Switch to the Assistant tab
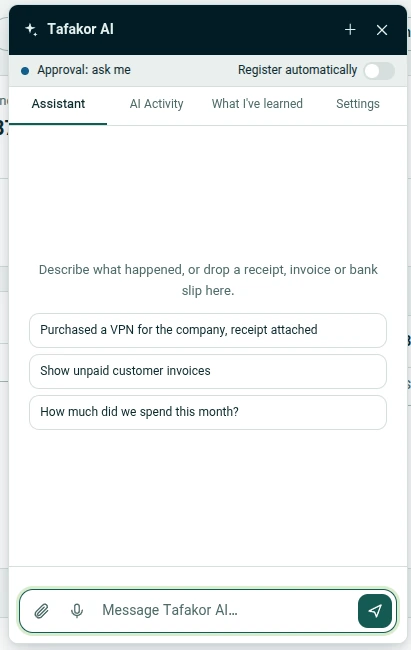 click(x=58, y=104)
